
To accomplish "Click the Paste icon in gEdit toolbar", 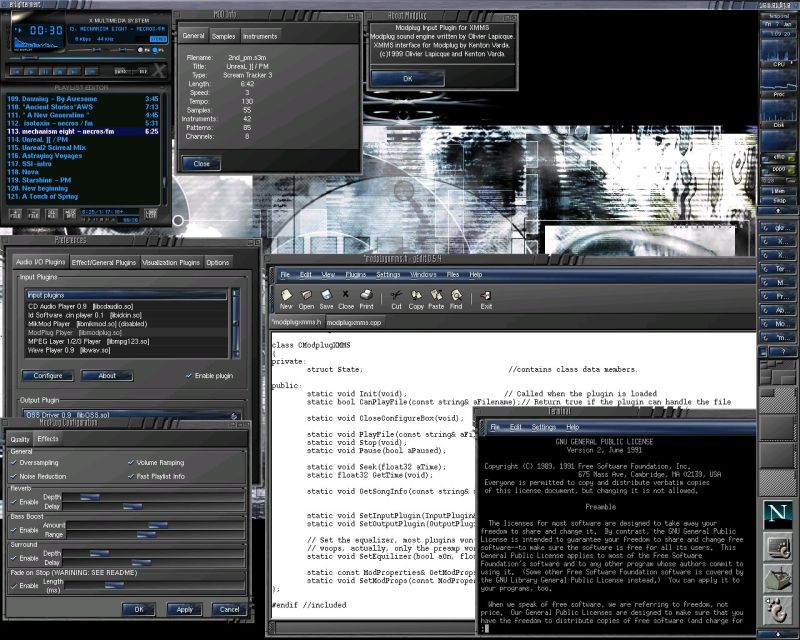I will pos(436,299).
